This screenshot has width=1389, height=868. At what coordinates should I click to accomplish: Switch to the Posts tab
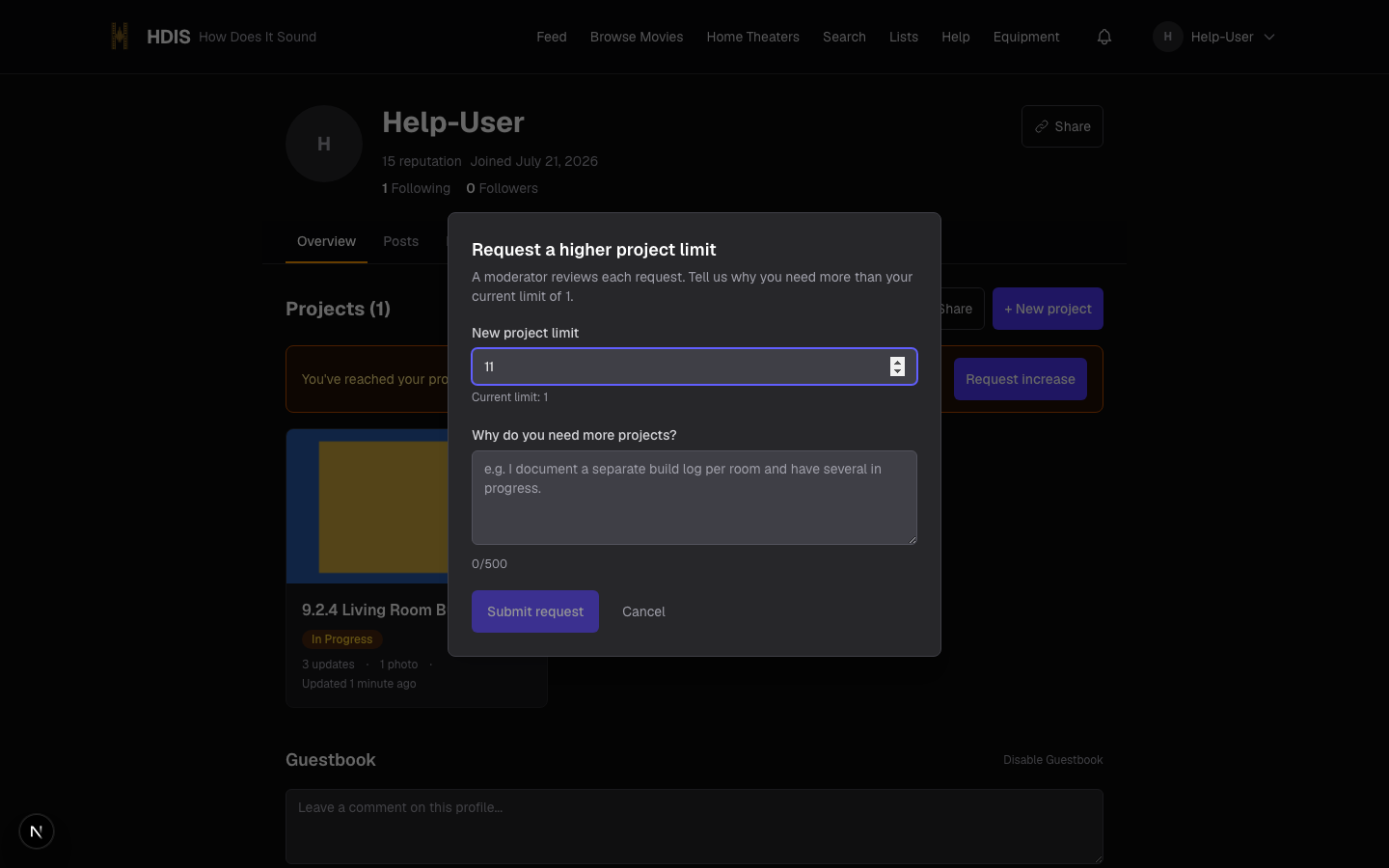point(400,241)
